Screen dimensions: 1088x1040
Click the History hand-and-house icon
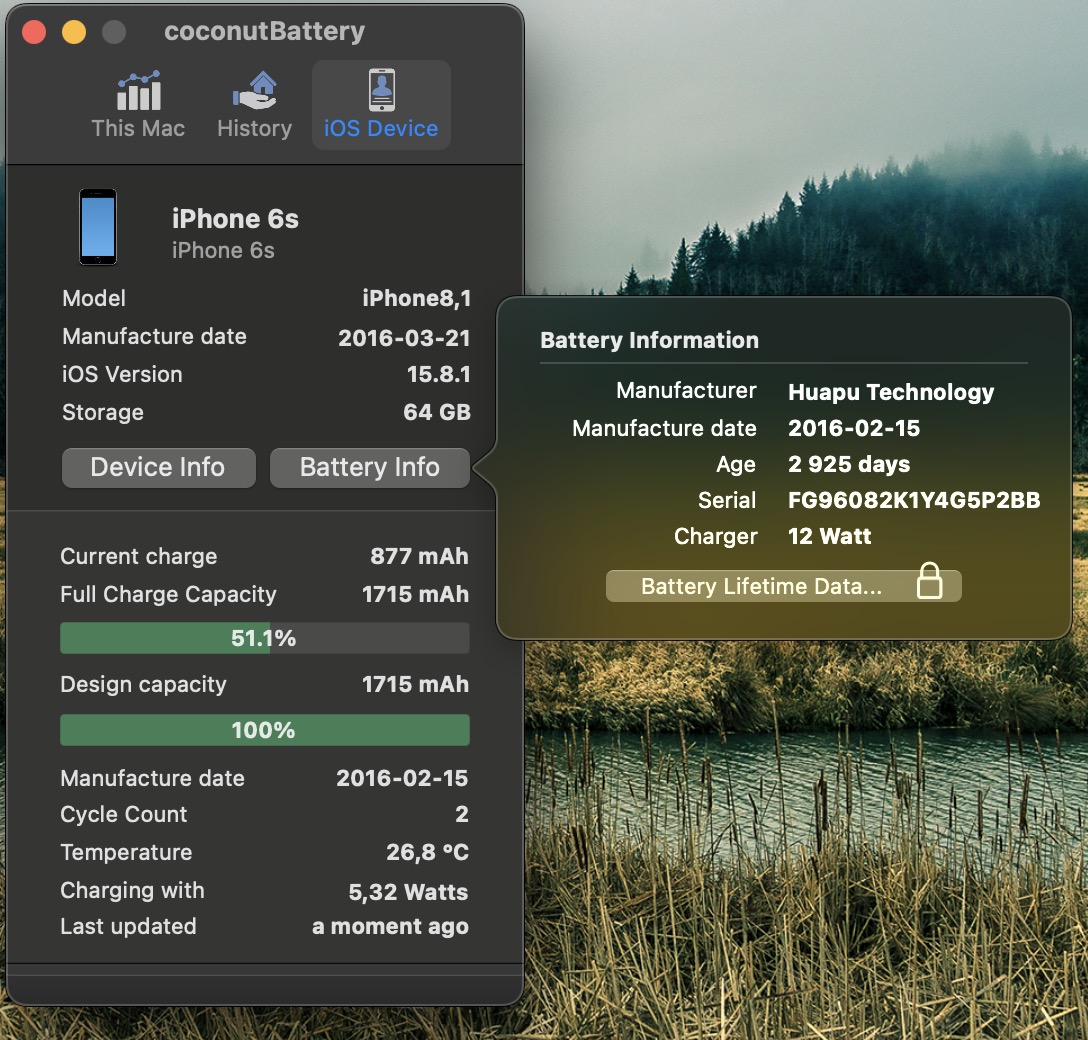[x=255, y=90]
